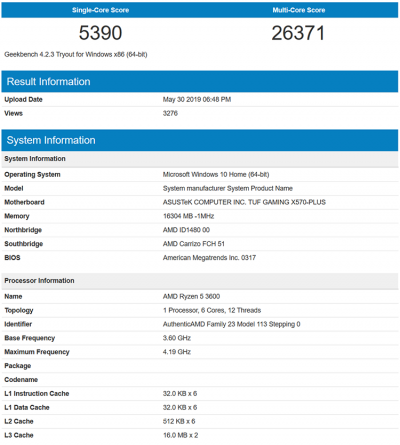Select the Single-Core Score header label
The image size is (400, 445).
100,10
